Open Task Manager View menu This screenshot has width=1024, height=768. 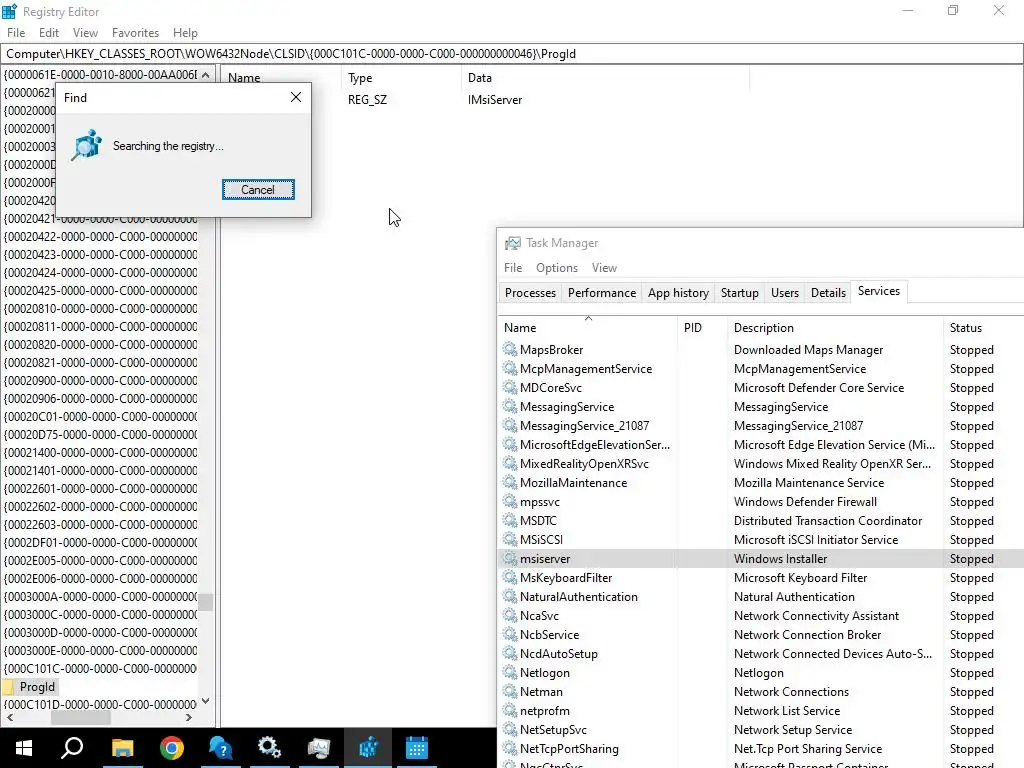pos(604,268)
